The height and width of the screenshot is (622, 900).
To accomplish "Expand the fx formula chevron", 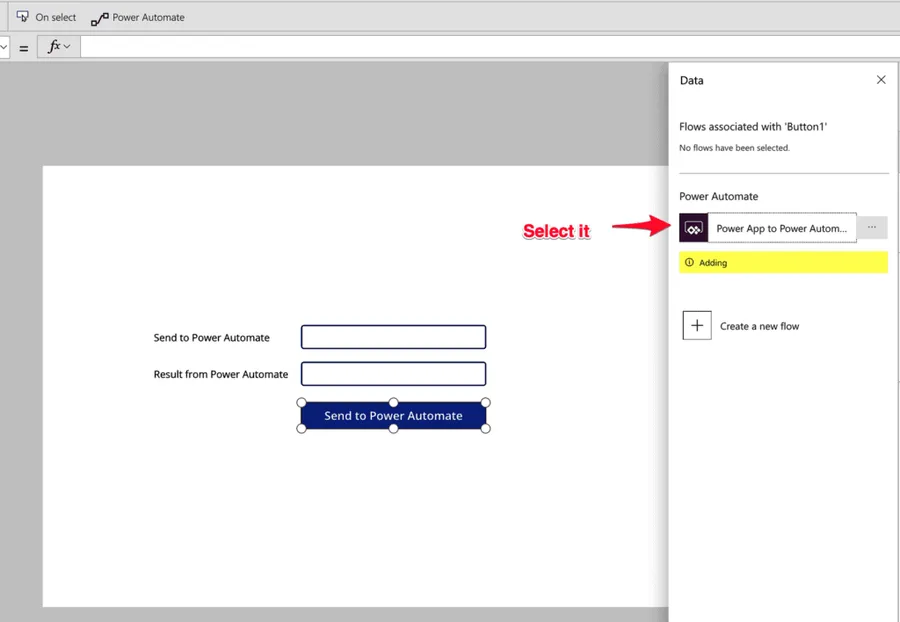I will tap(67, 47).
